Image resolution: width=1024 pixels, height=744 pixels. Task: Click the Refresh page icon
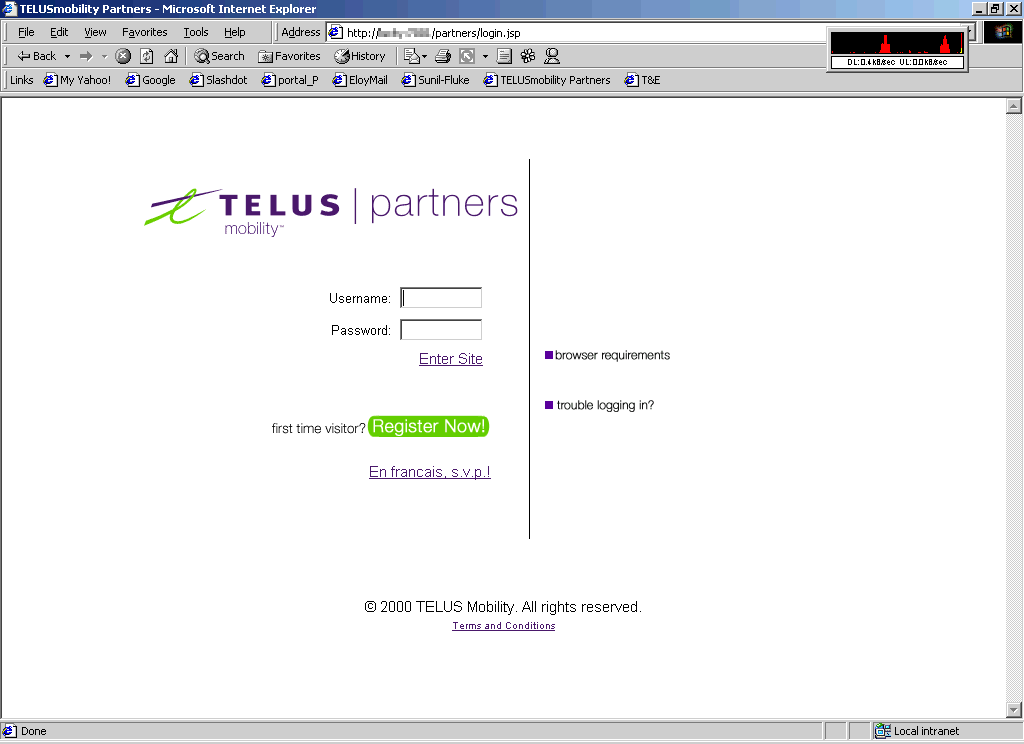147,56
